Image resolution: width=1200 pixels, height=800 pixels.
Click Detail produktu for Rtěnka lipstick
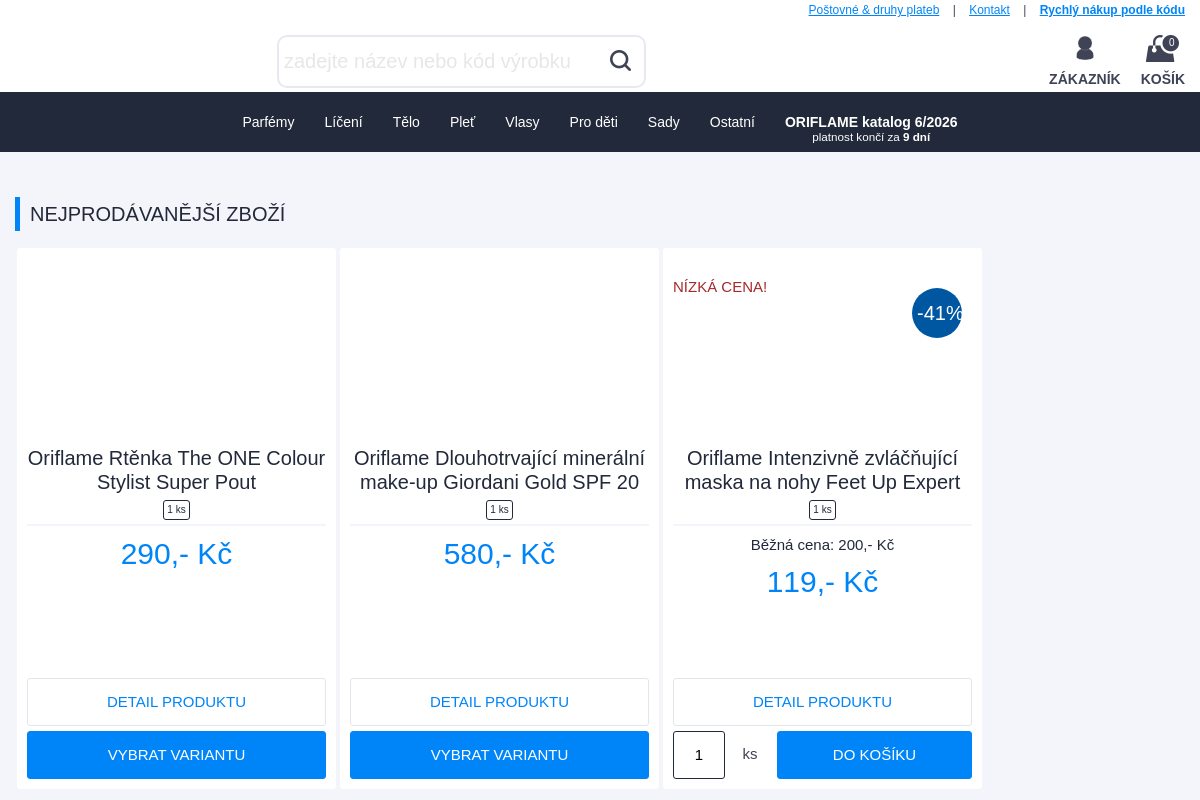pyautogui.click(x=176, y=702)
